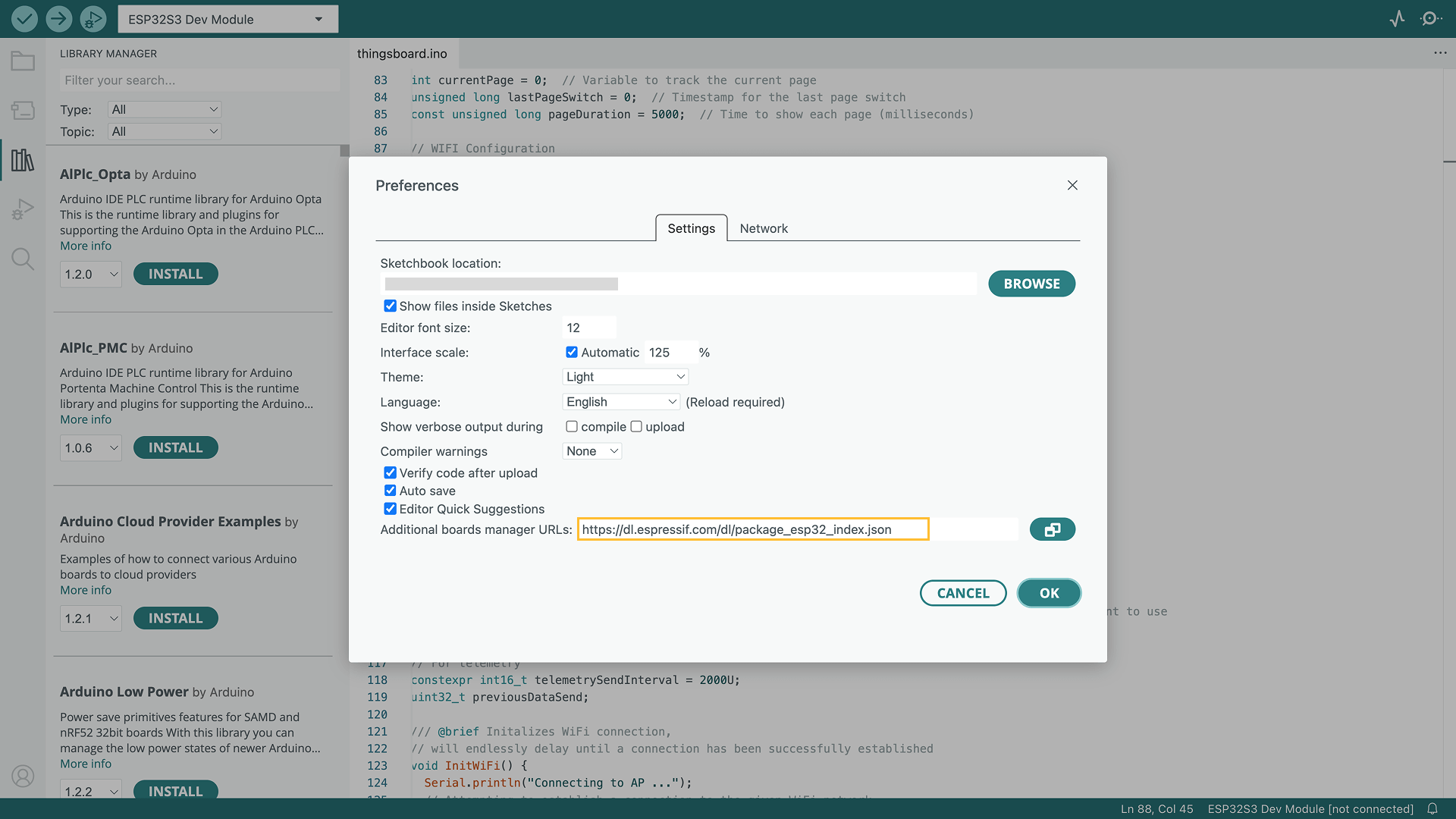Uncheck Show files inside Sketches
This screenshot has height=819, width=1456.
[x=390, y=306]
